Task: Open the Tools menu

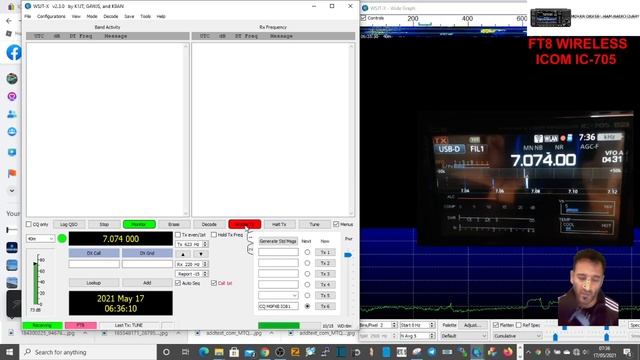Action: click(145, 16)
